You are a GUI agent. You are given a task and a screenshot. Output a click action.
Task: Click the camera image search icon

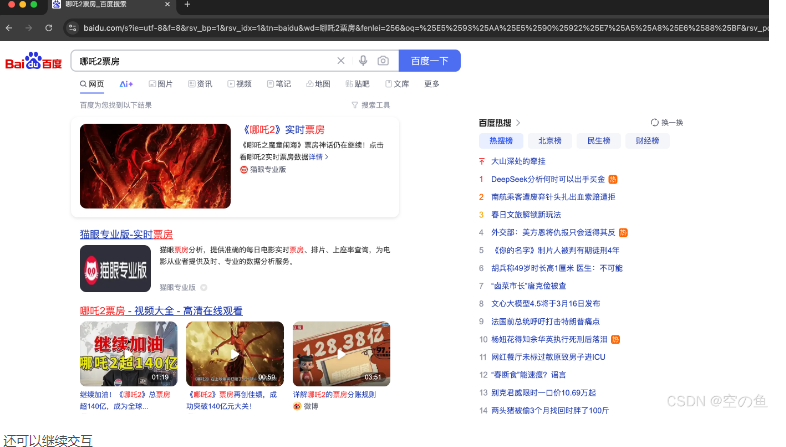click(x=383, y=61)
